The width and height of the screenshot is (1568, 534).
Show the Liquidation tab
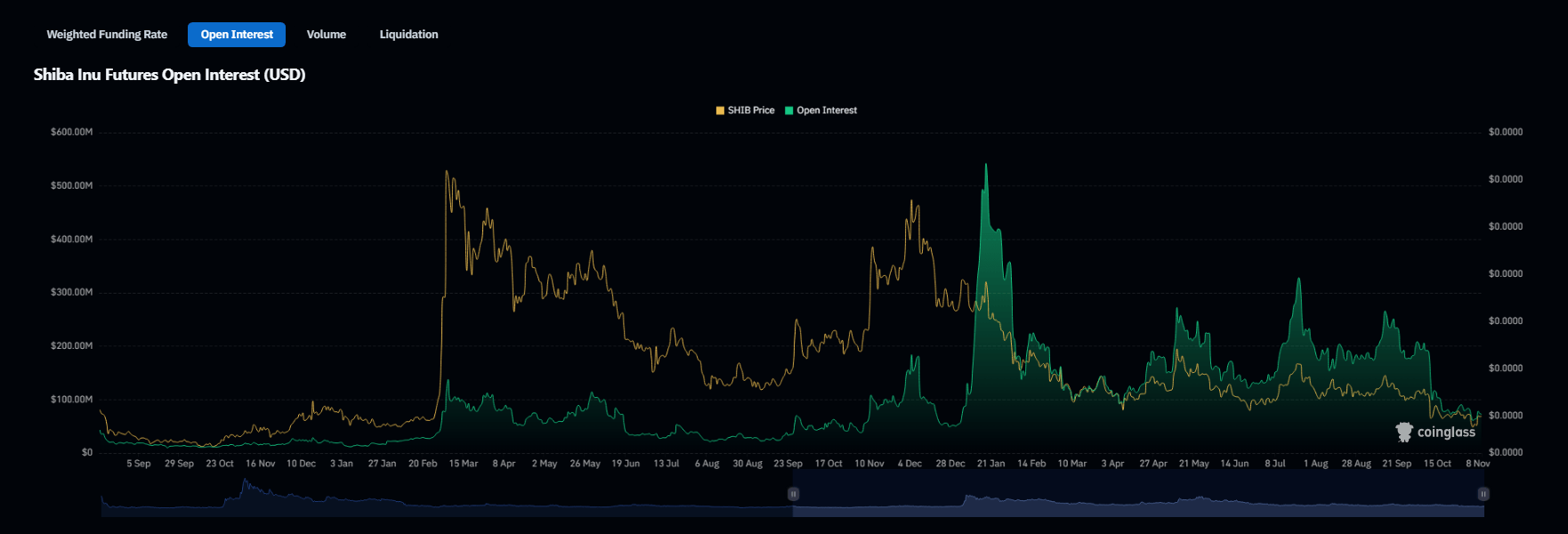(x=408, y=35)
